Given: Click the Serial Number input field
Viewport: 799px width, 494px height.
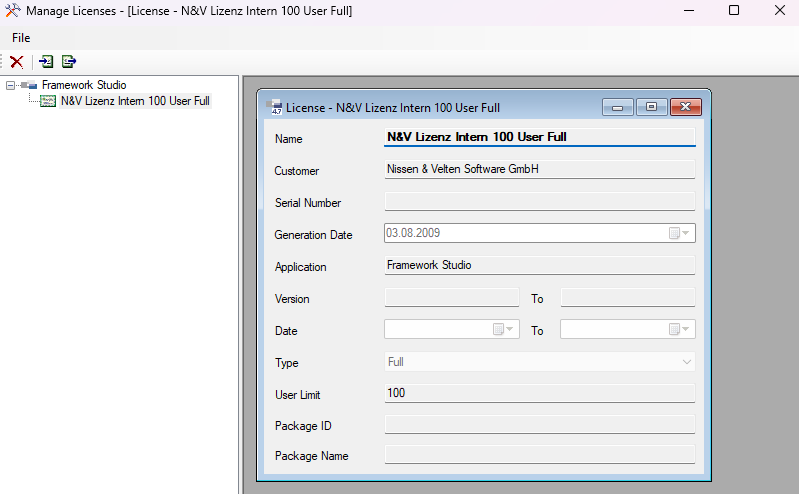Looking at the screenshot, I should click(540, 201).
